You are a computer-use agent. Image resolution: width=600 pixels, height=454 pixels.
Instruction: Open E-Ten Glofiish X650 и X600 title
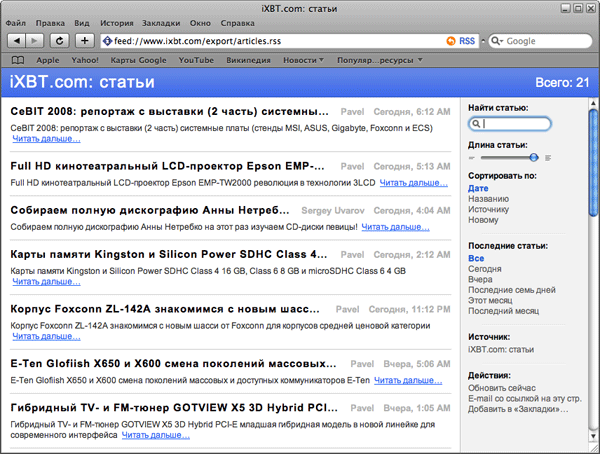pyautogui.click(x=173, y=363)
